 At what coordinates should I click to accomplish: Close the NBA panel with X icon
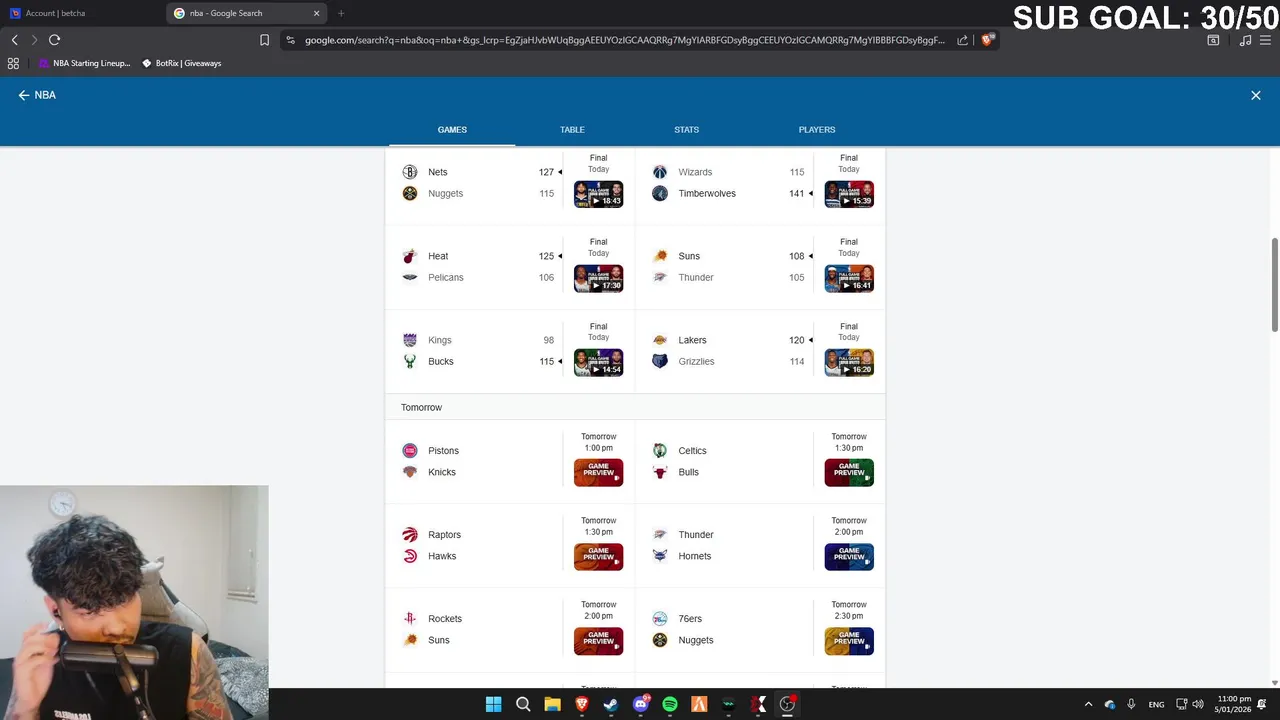pyautogui.click(x=1256, y=95)
